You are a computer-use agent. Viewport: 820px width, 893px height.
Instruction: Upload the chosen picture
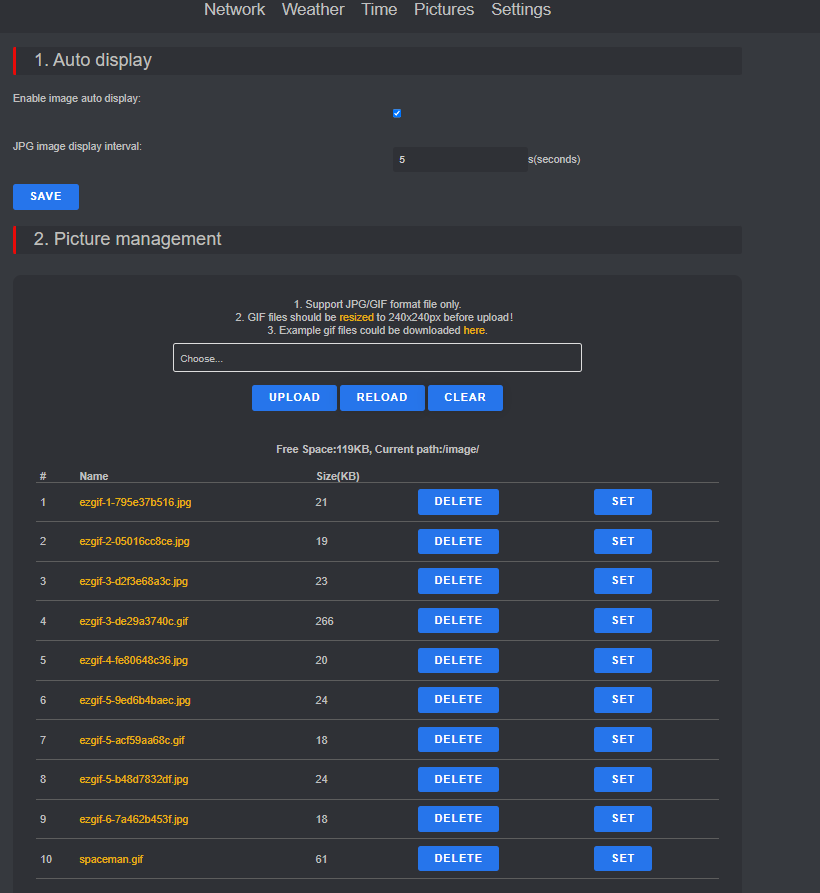294,398
